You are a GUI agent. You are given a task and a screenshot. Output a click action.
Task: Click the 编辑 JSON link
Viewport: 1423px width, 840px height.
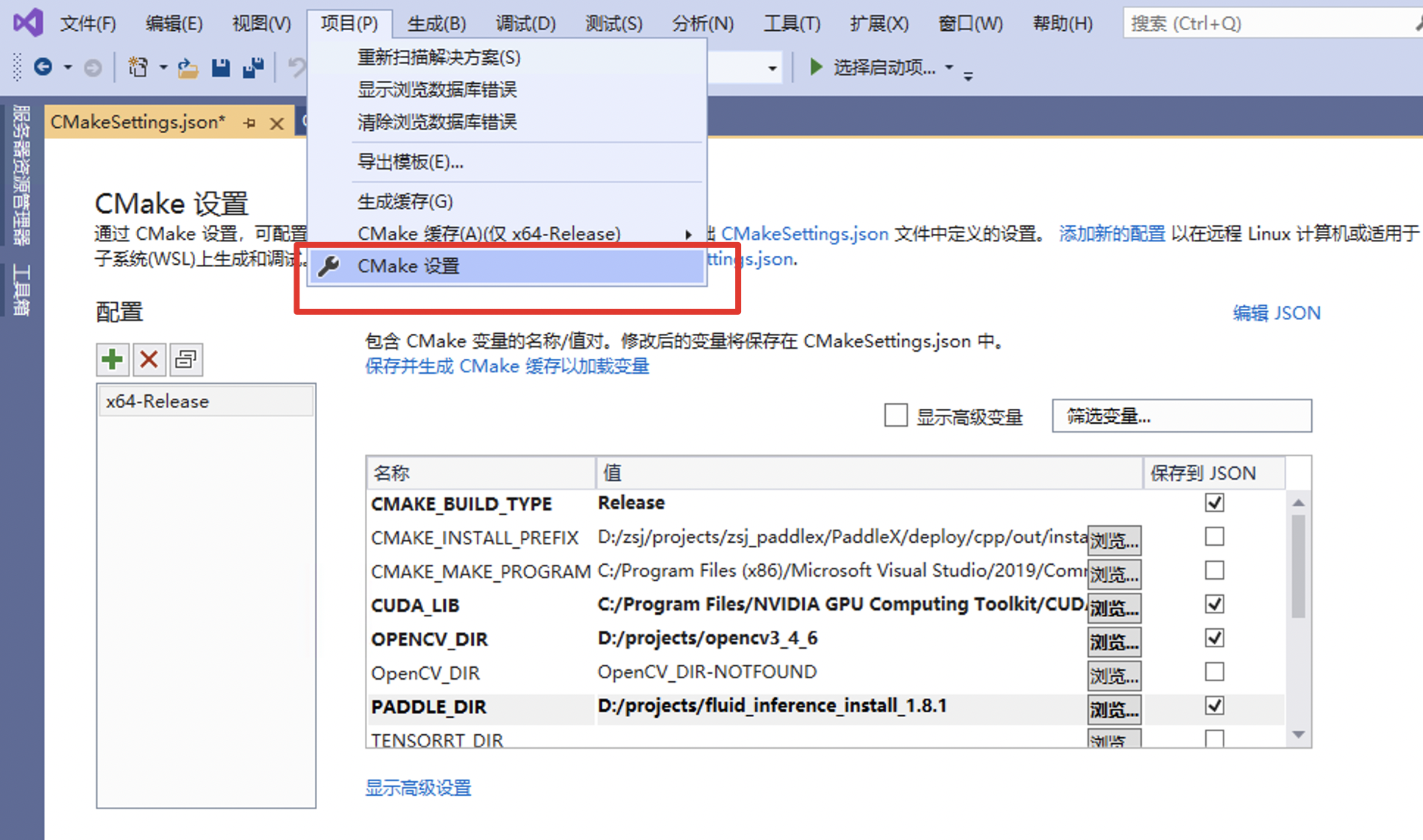(1277, 313)
